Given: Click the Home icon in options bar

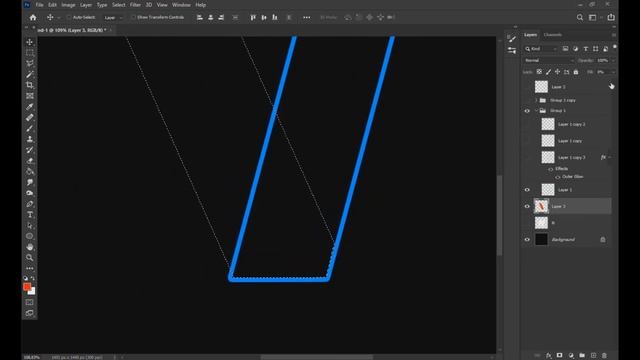Looking at the screenshot, I should pos(33,17).
